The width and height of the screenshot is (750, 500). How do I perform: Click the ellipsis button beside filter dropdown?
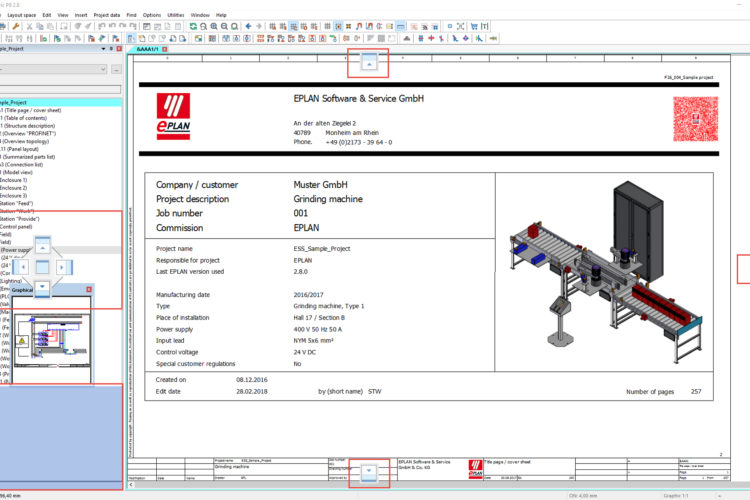(116, 69)
